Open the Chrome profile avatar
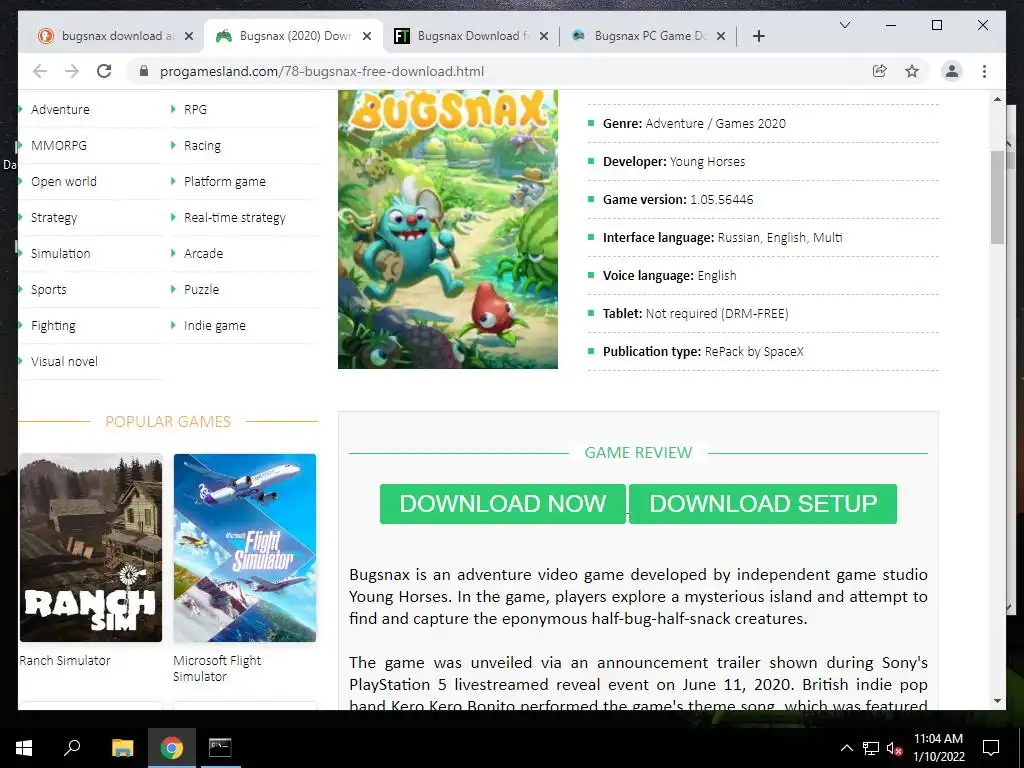The image size is (1024, 768). click(x=952, y=71)
